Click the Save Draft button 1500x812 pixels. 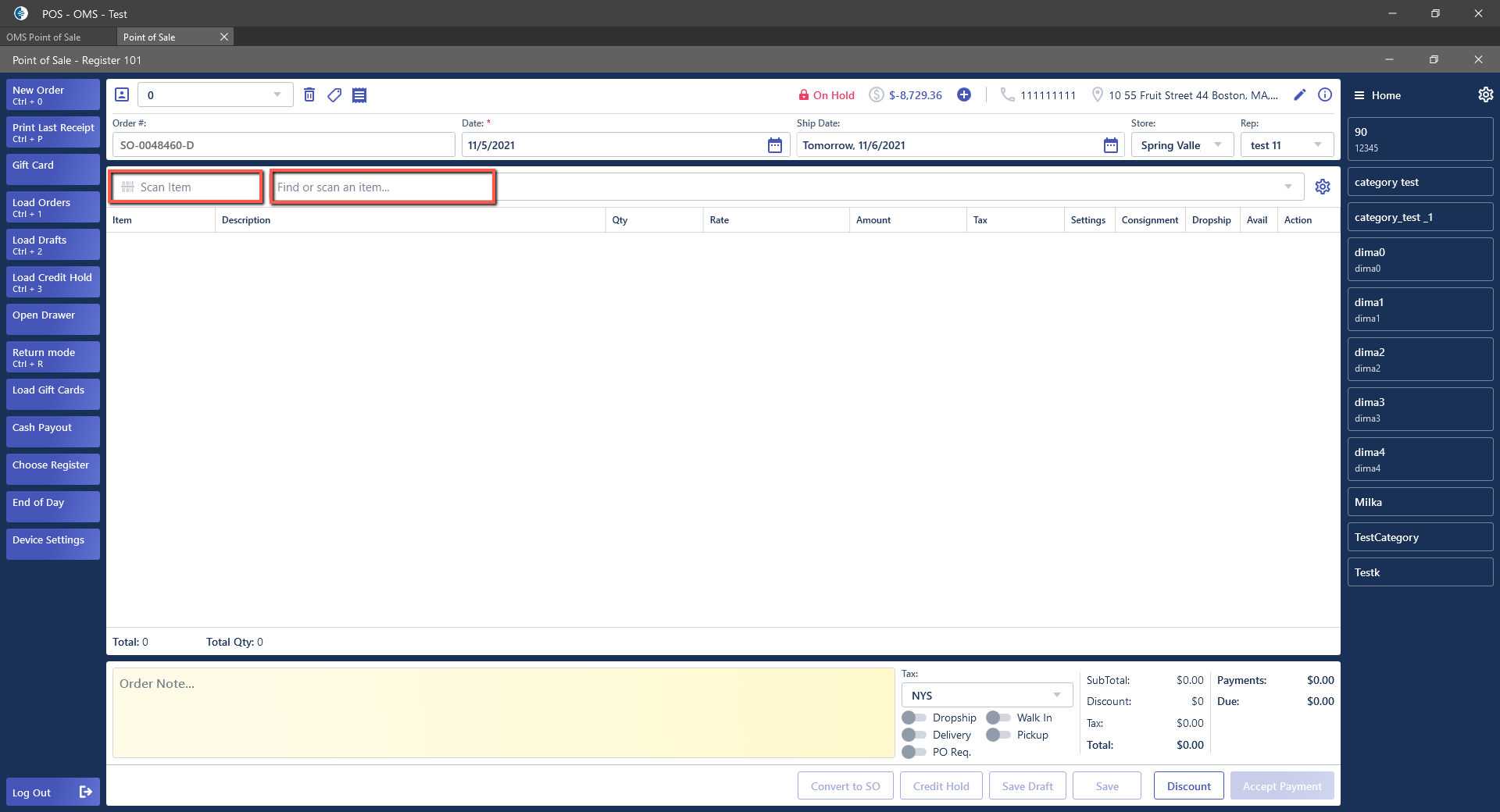1027,785
